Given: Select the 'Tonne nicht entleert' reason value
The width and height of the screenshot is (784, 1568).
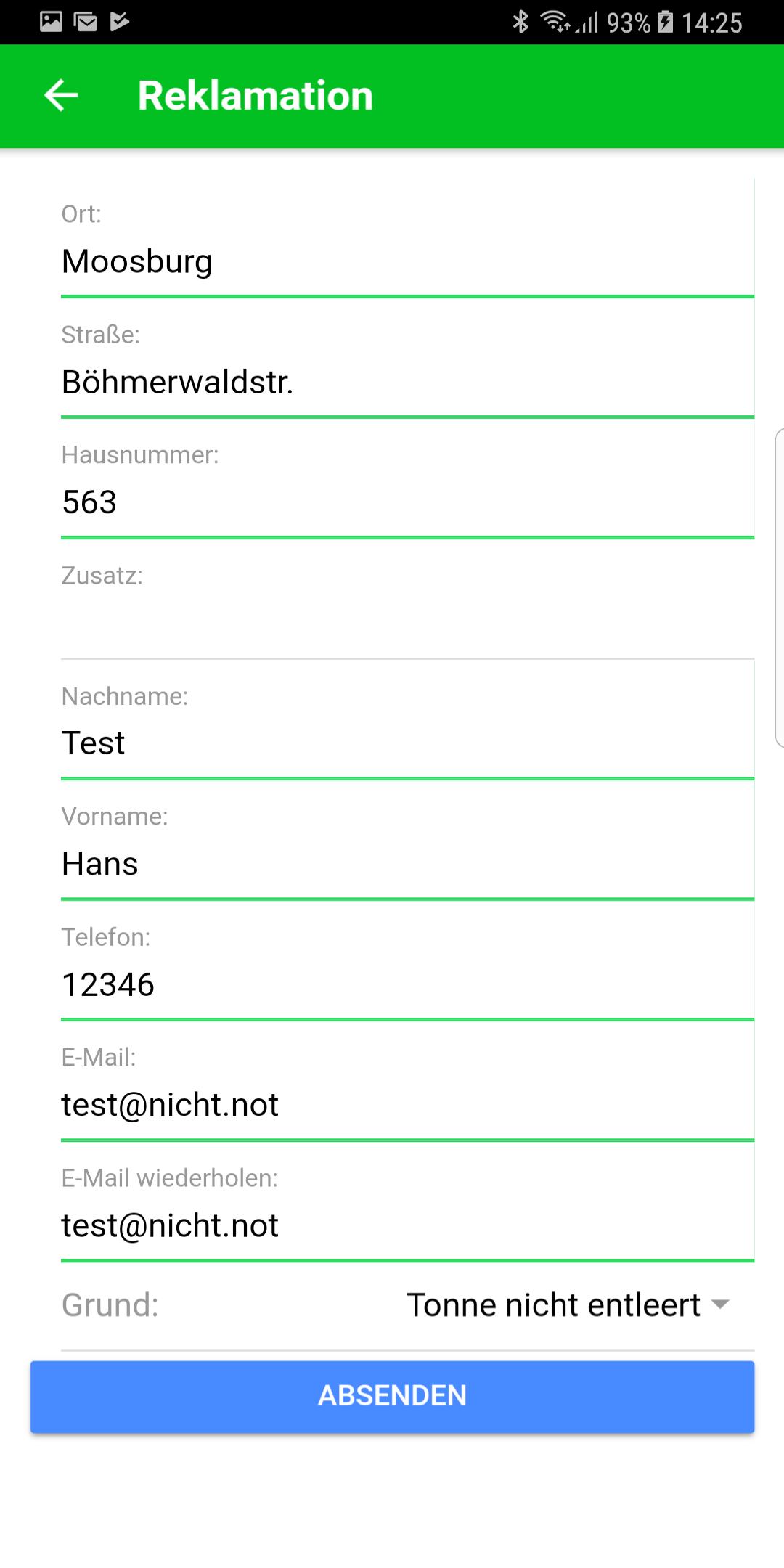Looking at the screenshot, I should (x=553, y=1304).
